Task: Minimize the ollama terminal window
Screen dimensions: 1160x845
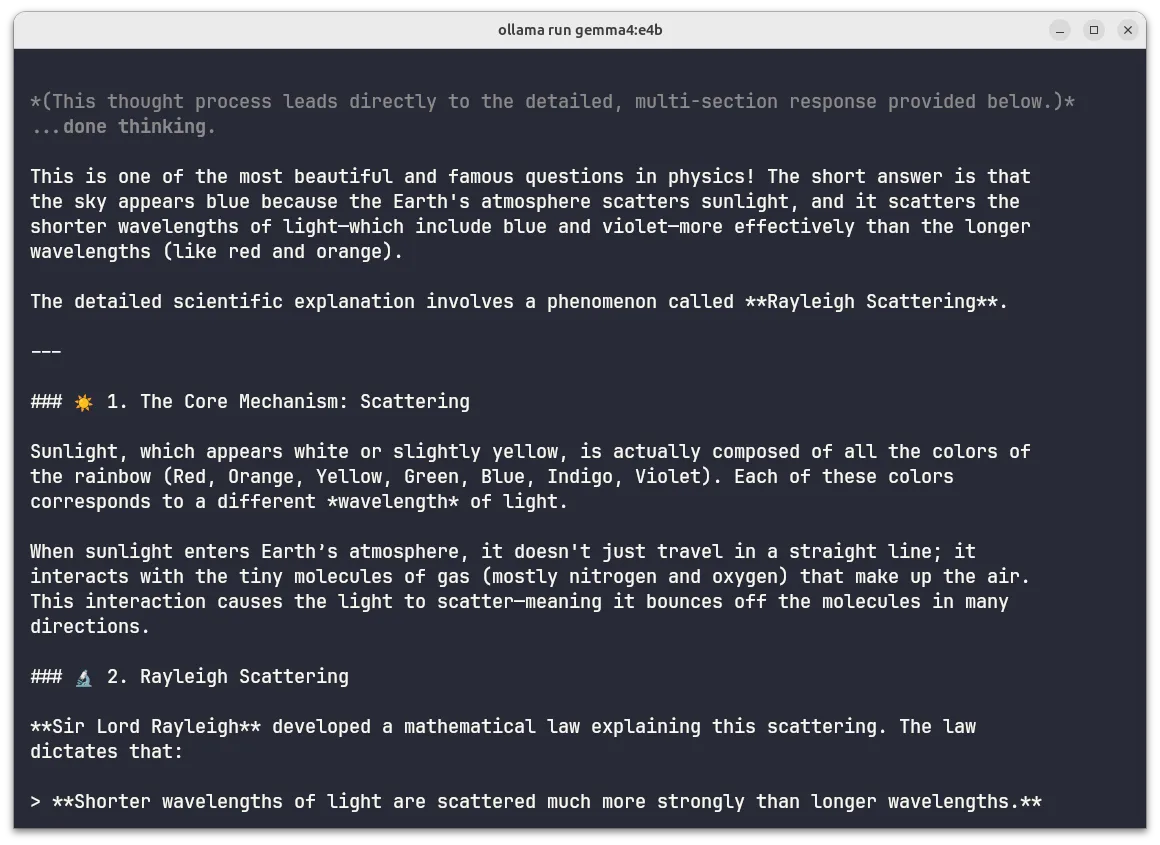Action: [1060, 30]
